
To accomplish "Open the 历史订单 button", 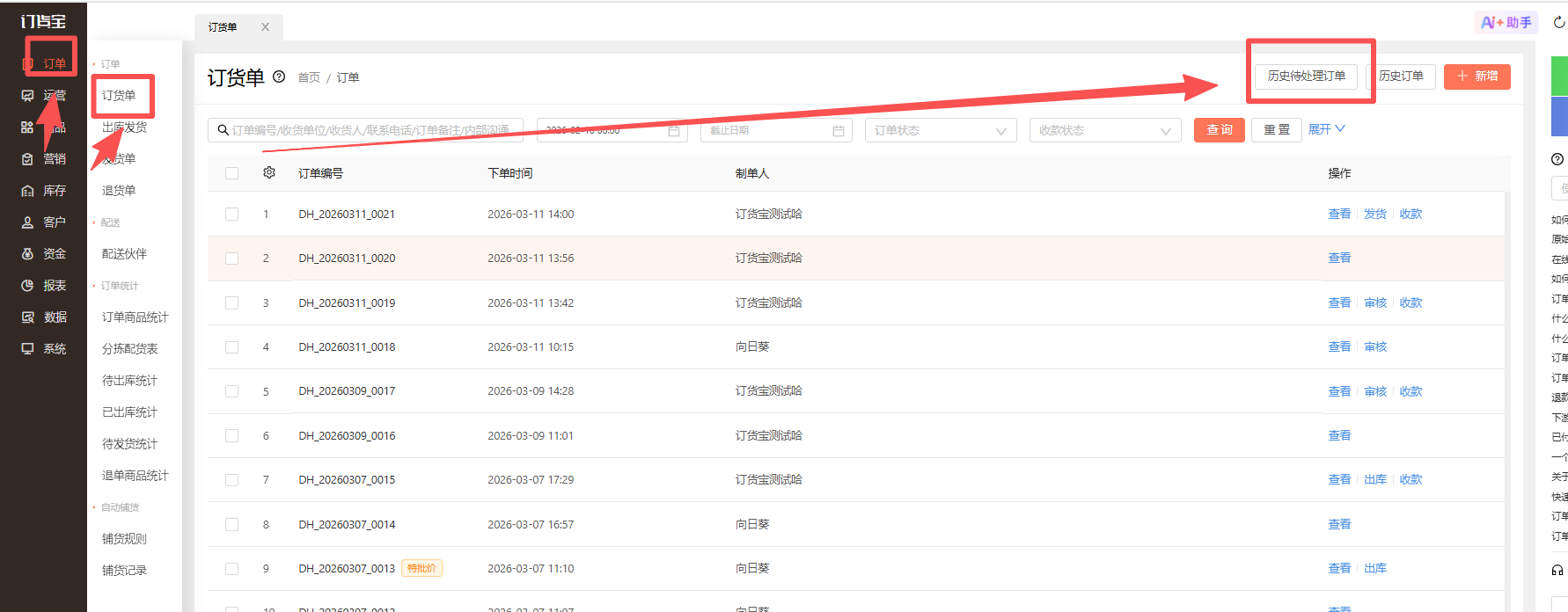I will tap(1401, 76).
